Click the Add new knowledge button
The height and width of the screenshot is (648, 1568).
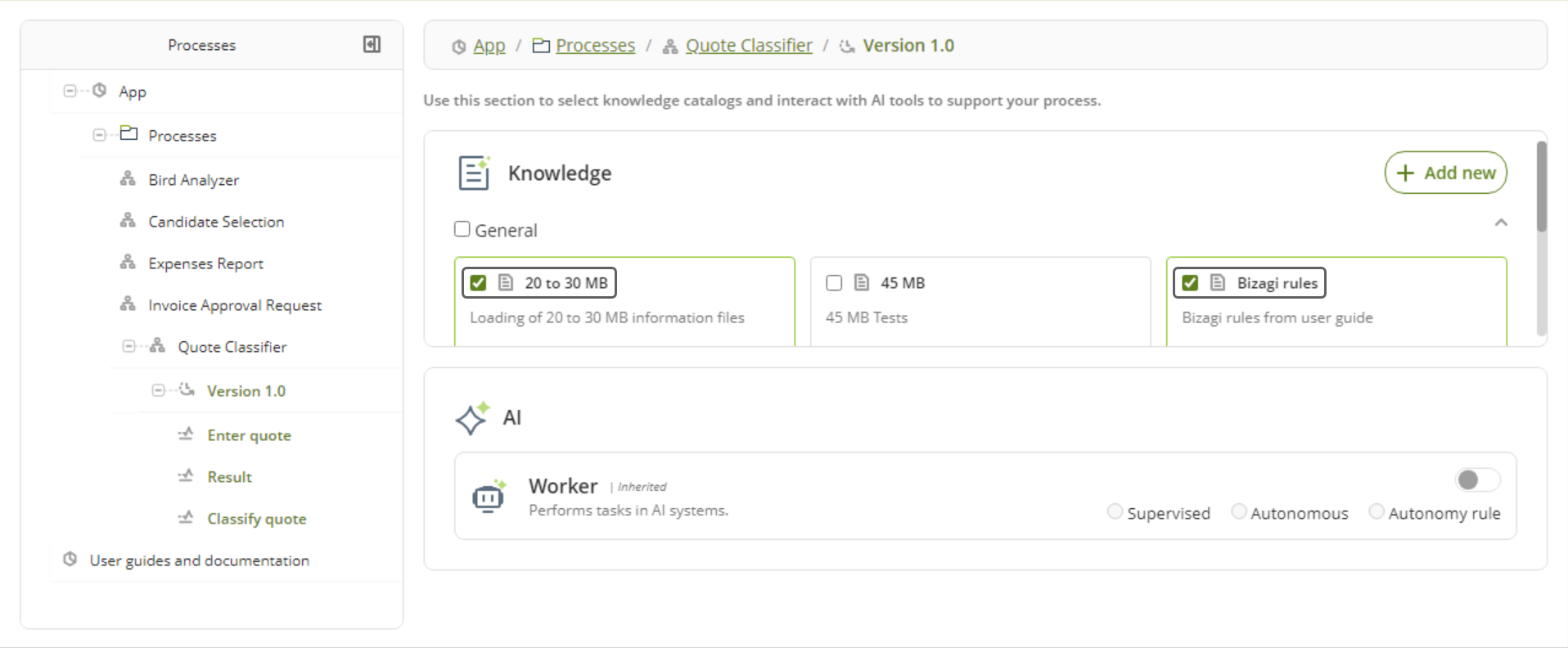click(x=1445, y=173)
